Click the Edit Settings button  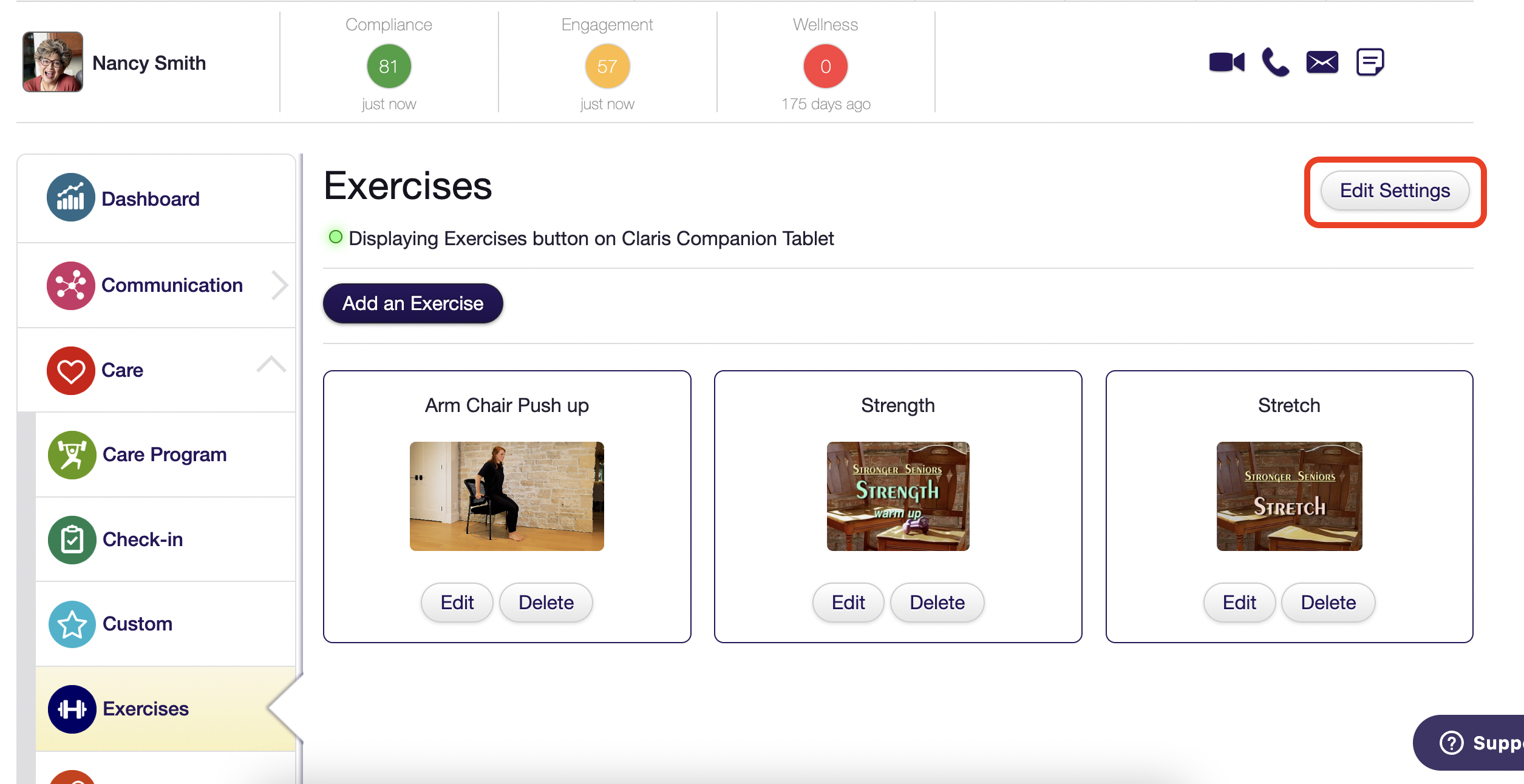pos(1395,191)
